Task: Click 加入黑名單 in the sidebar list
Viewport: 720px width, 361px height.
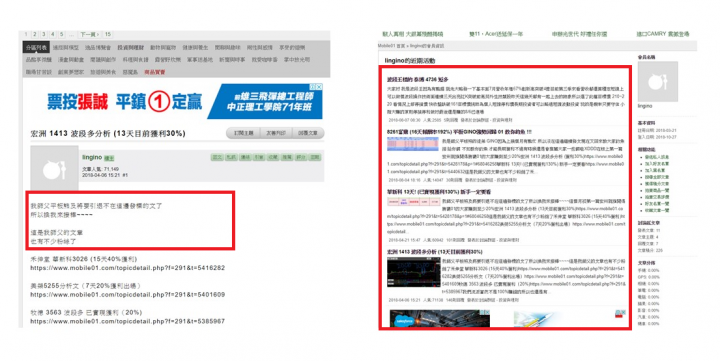Action: point(655,170)
